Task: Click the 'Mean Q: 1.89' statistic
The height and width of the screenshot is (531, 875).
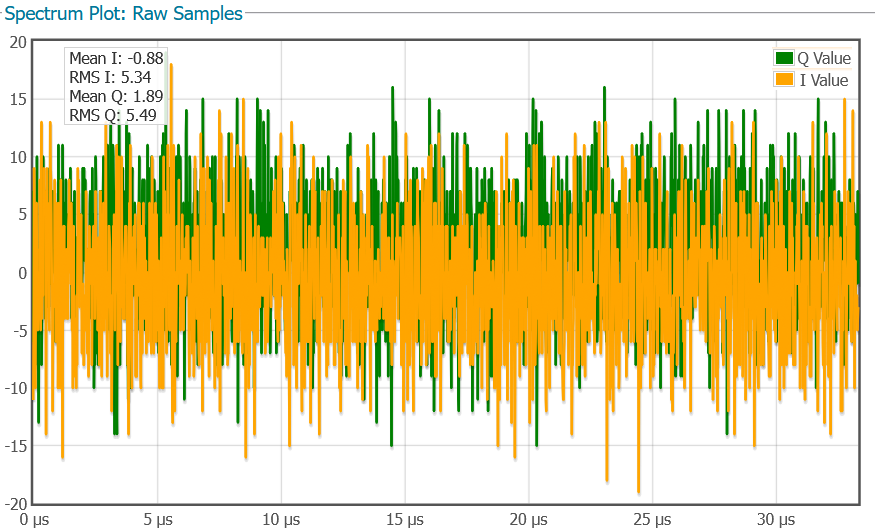Action: 116,96
